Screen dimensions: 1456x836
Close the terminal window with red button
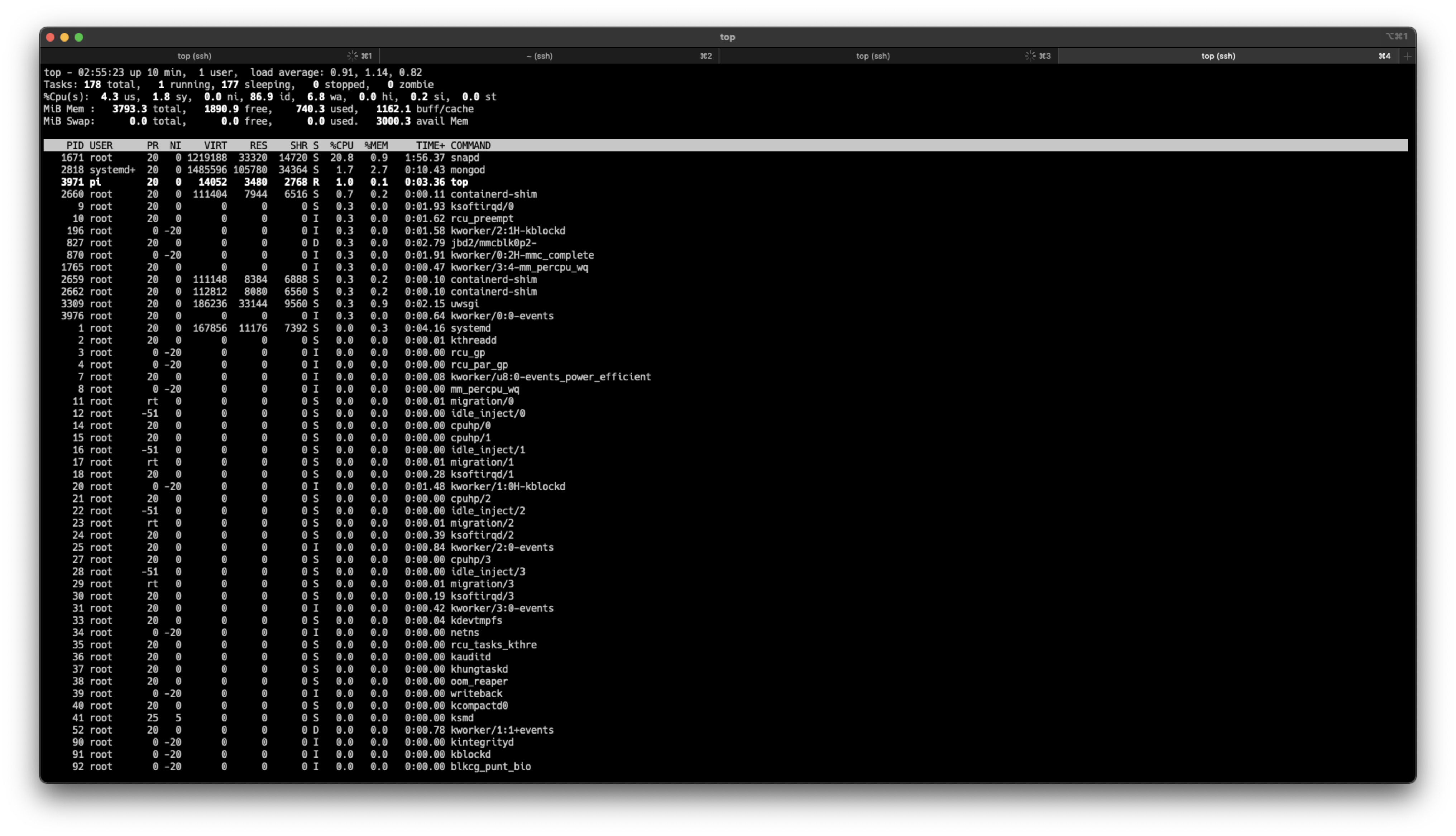pyautogui.click(x=51, y=37)
